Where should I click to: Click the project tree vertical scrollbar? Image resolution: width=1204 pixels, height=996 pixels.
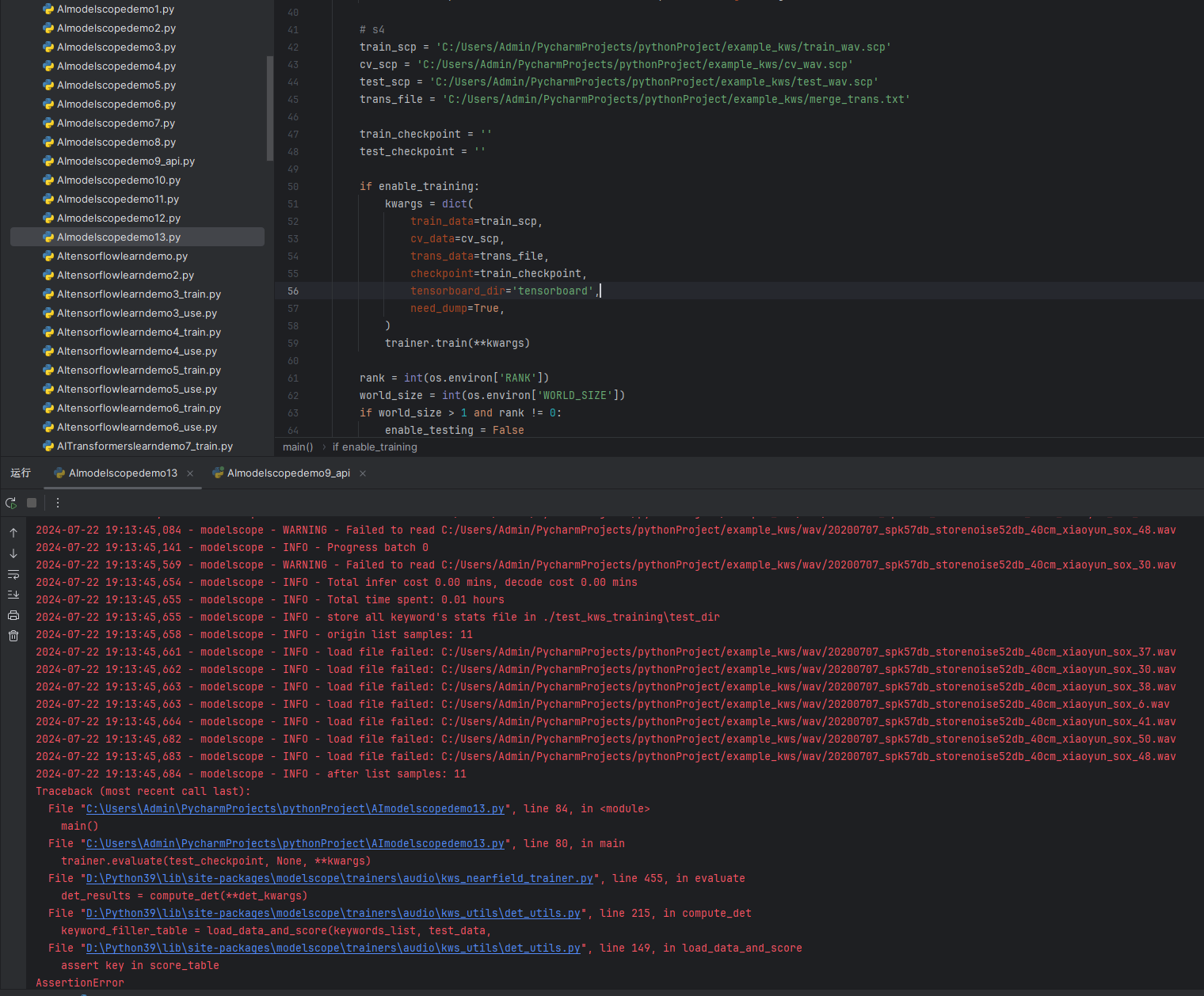tap(270, 108)
